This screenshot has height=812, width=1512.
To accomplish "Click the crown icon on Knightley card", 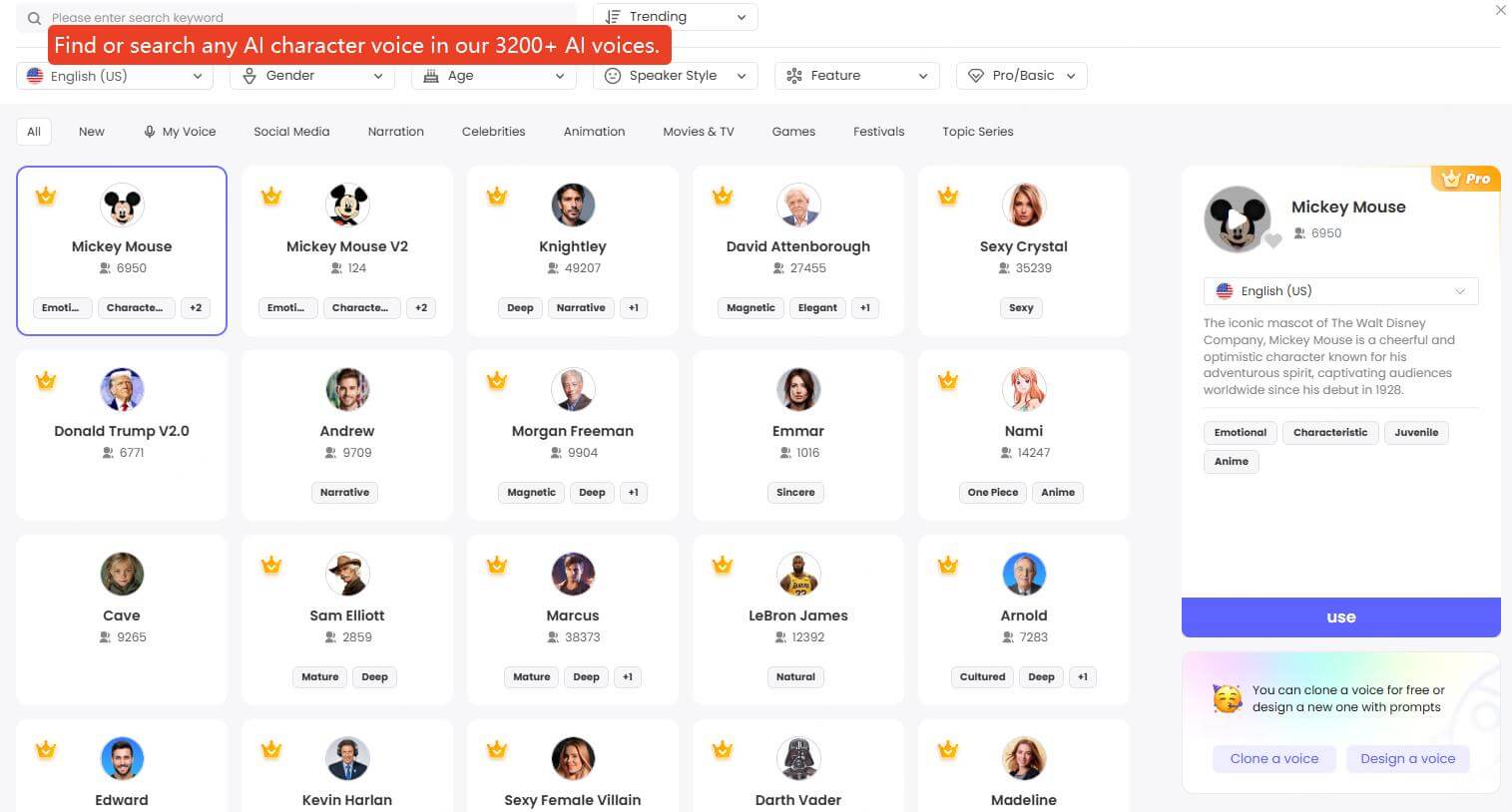I will click(497, 197).
